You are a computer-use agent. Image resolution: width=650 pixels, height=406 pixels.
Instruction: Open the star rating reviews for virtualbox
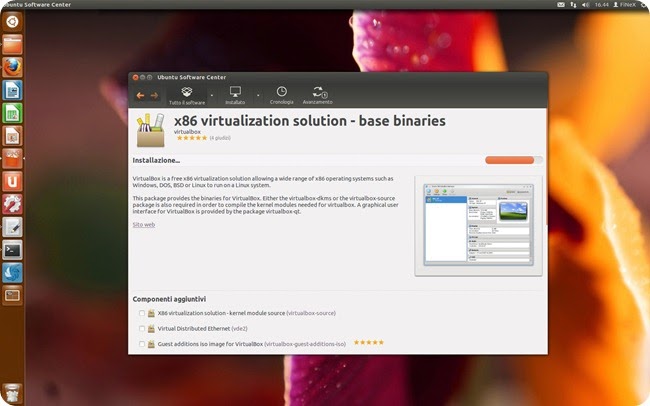point(192,138)
